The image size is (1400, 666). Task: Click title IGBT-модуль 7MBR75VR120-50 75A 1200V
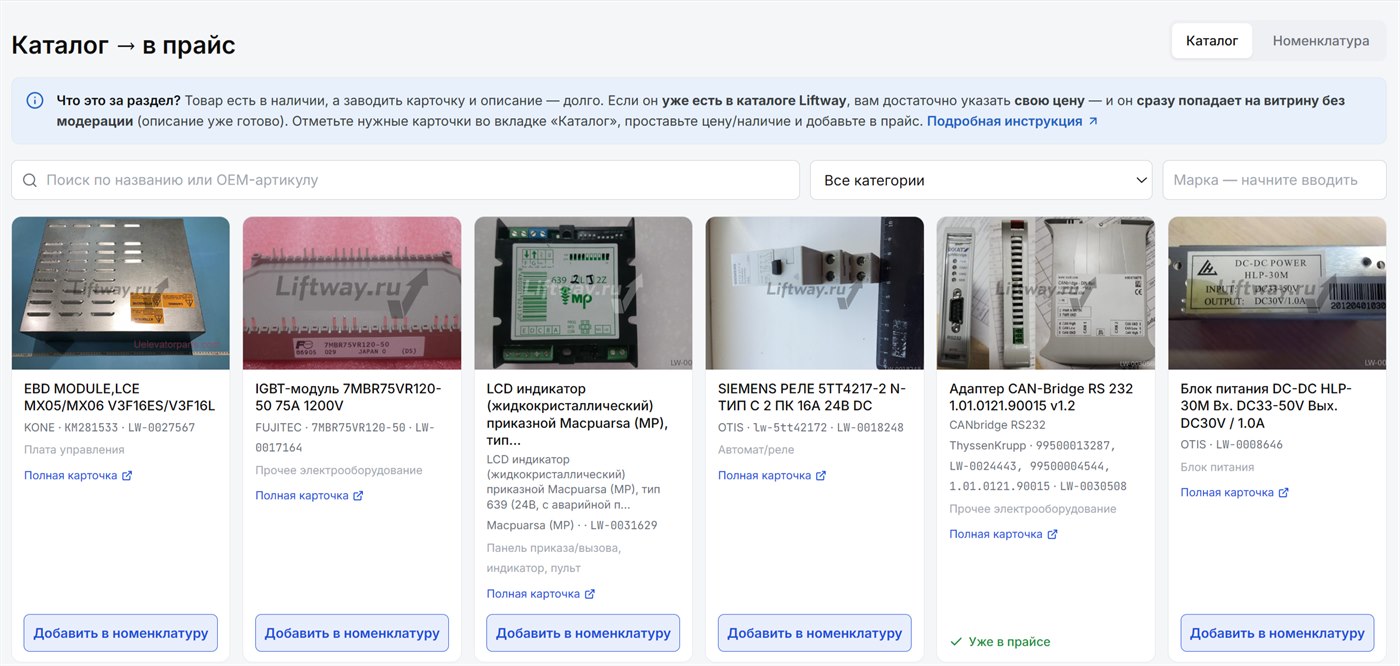click(348, 397)
